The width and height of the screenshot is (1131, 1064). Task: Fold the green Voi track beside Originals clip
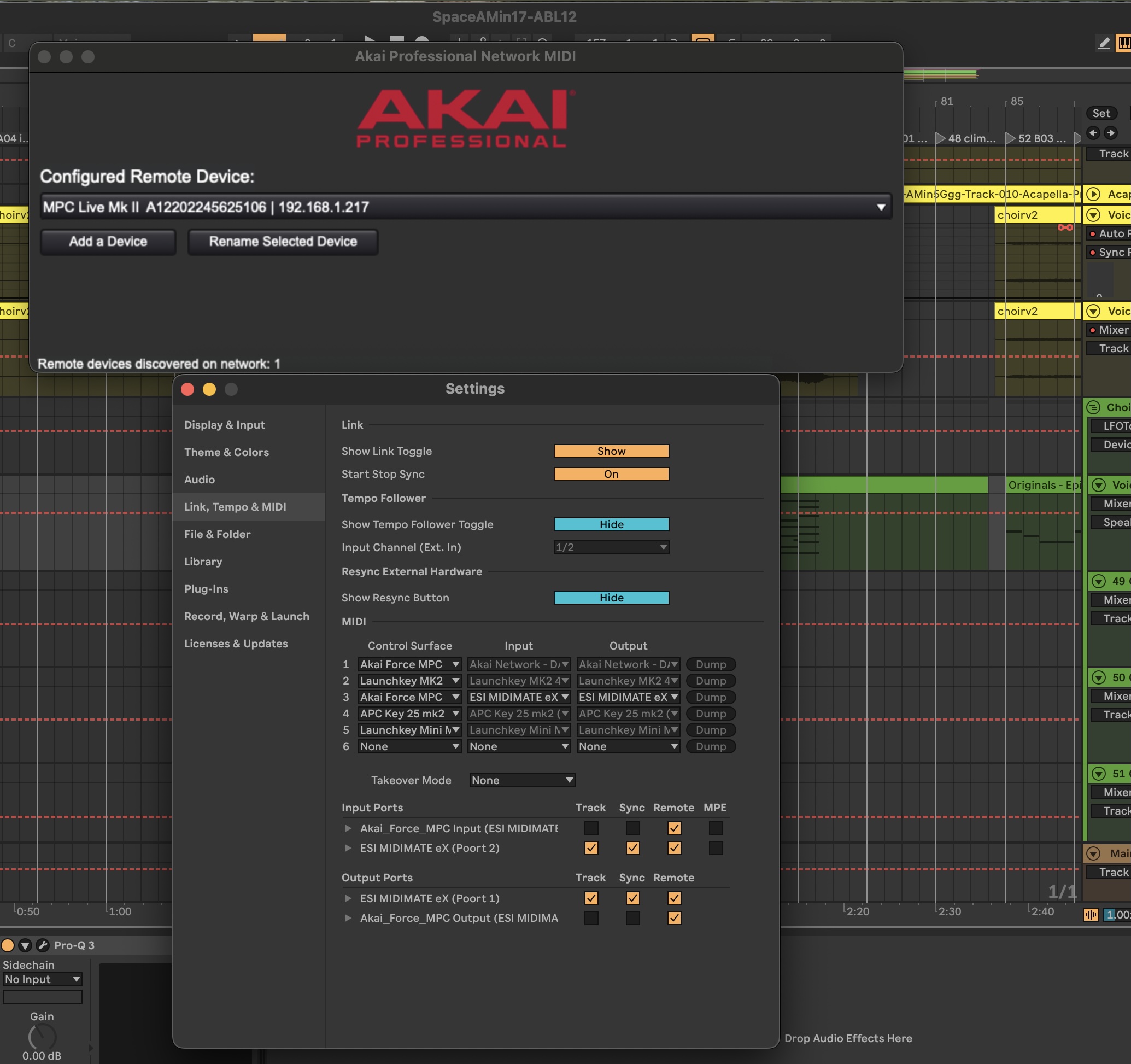click(x=1099, y=485)
